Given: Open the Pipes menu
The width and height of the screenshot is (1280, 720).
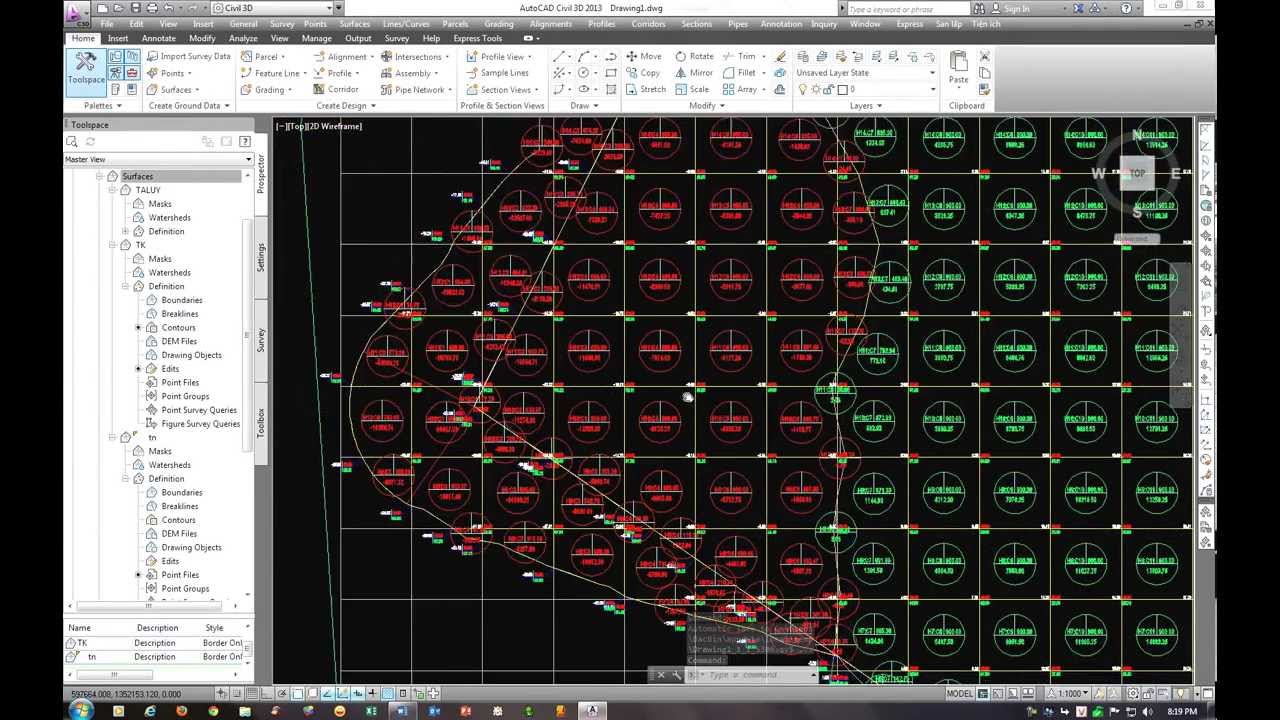Looking at the screenshot, I should pyautogui.click(x=737, y=24).
